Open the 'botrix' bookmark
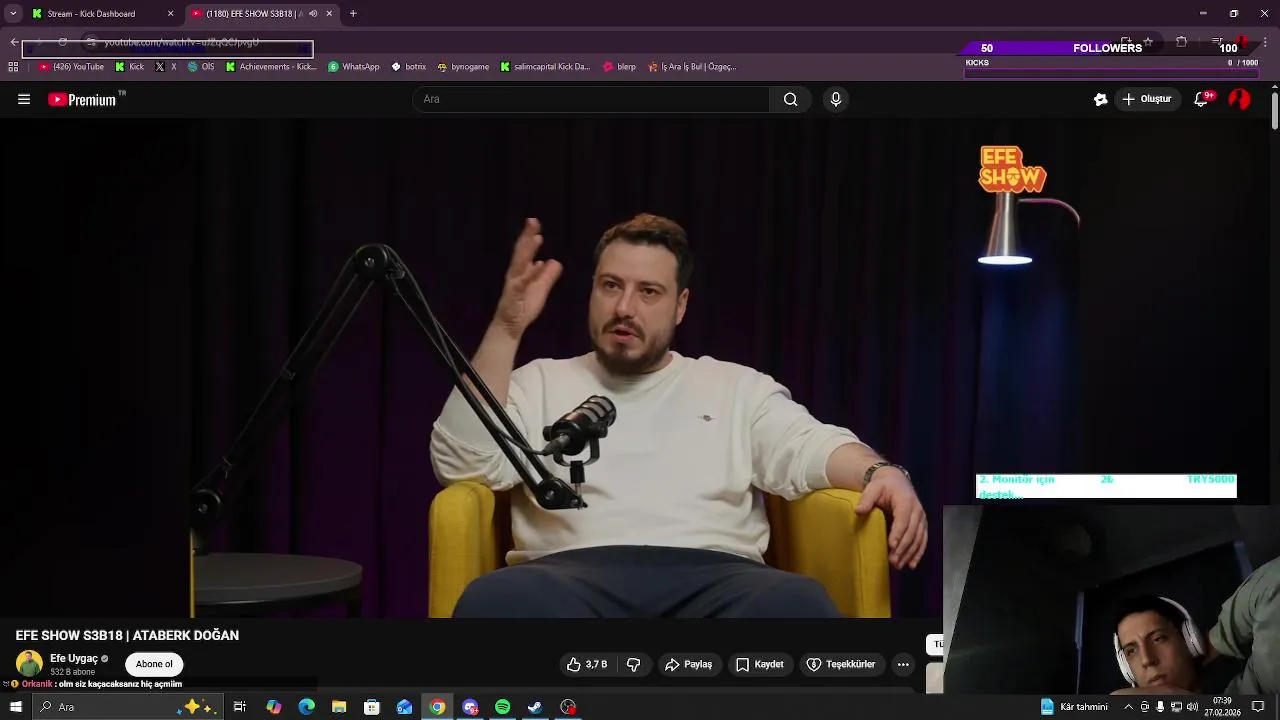 [408, 67]
